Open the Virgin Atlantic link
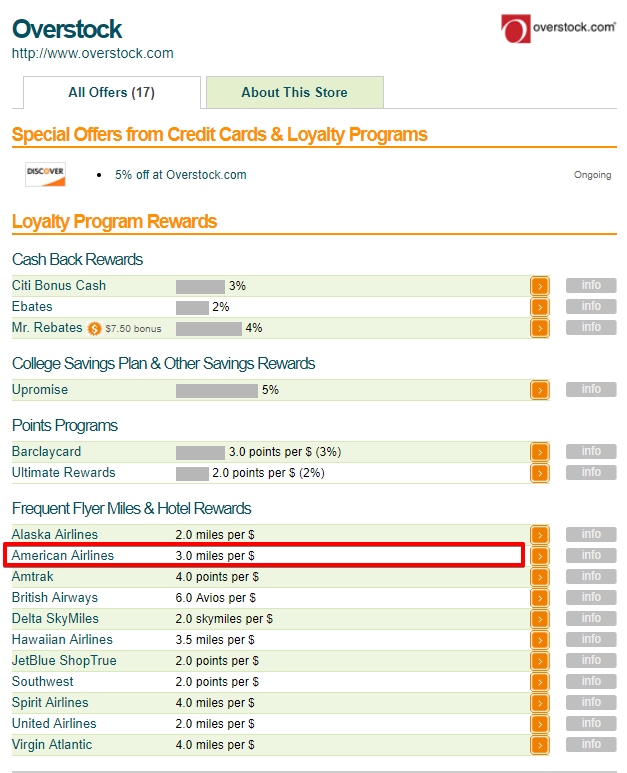627x773 pixels. point(52,744)
